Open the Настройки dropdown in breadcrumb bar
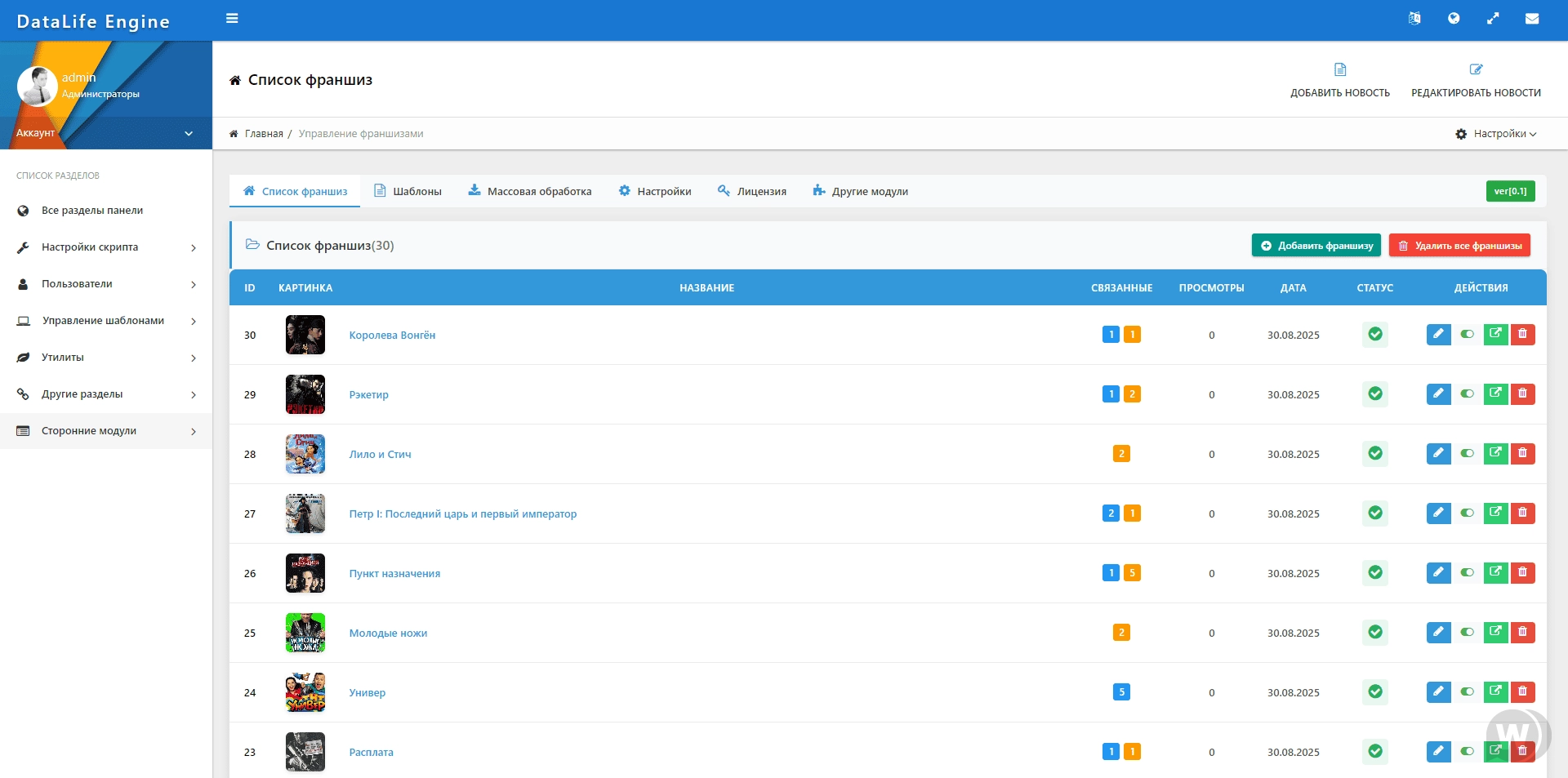The width and height of the screenshot is (1568, 778). click(1496, 134)
